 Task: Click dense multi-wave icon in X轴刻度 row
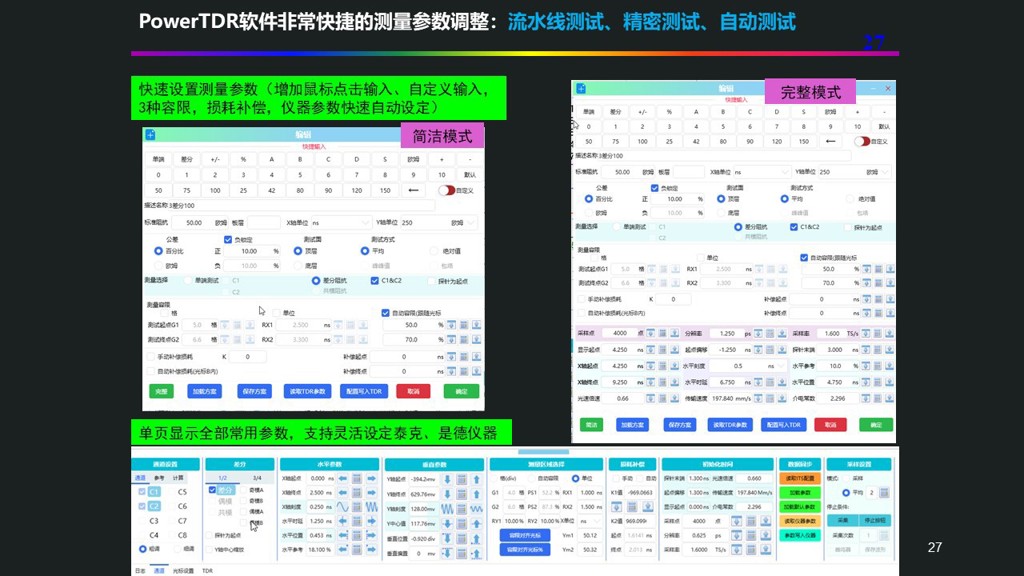[371, 507]
